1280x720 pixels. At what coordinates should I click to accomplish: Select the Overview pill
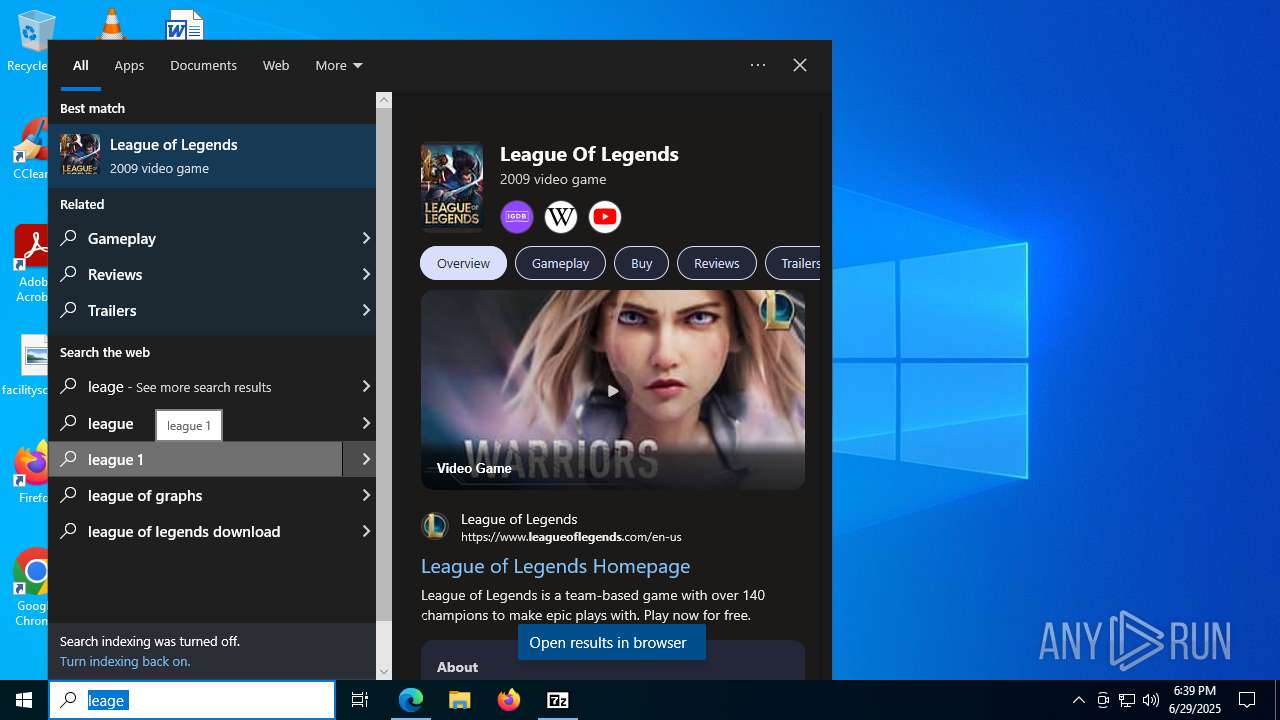pyautogui.click(x=463, y=263)
